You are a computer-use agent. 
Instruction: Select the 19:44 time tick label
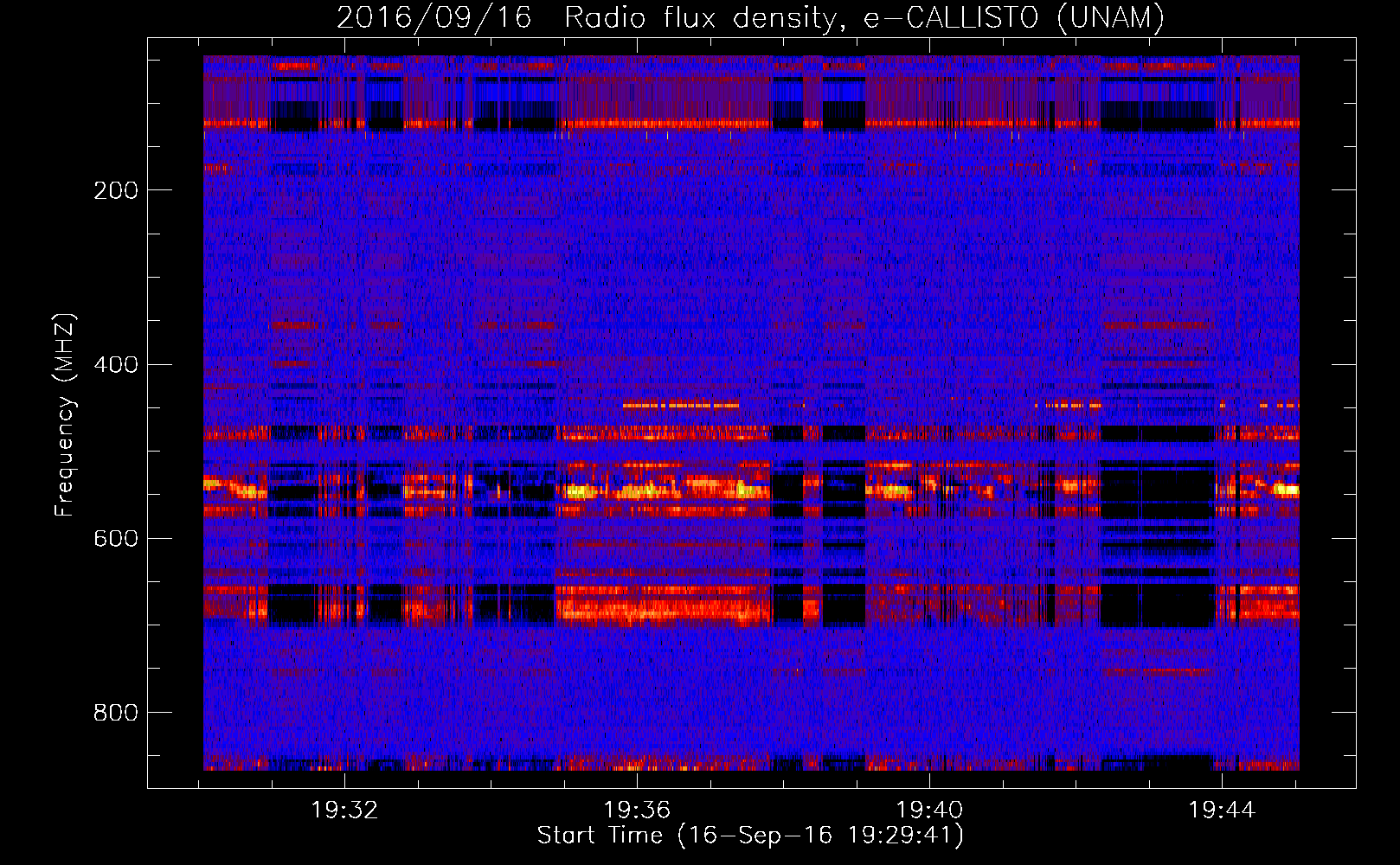[1222, 811]
